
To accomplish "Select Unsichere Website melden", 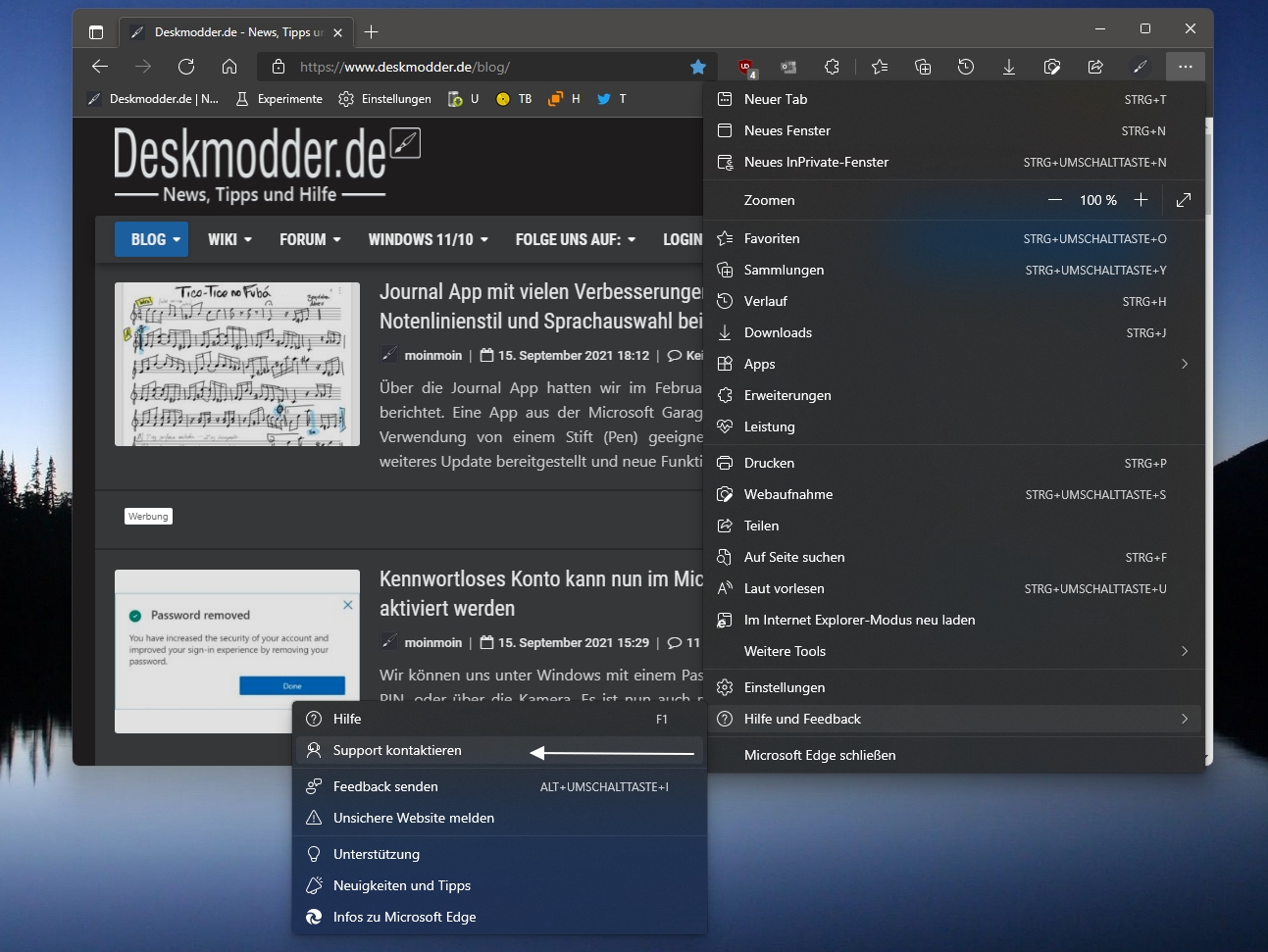I will click(x=499, y=818).
